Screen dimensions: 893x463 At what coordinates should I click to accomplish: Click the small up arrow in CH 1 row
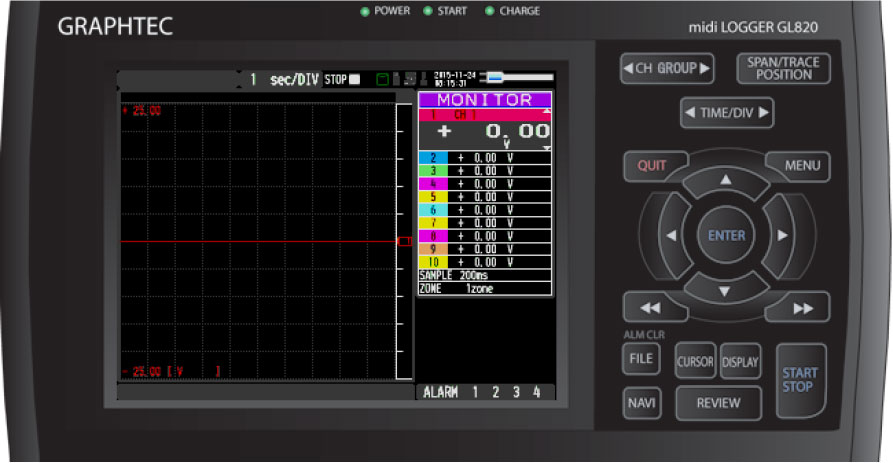pos(547,112)
